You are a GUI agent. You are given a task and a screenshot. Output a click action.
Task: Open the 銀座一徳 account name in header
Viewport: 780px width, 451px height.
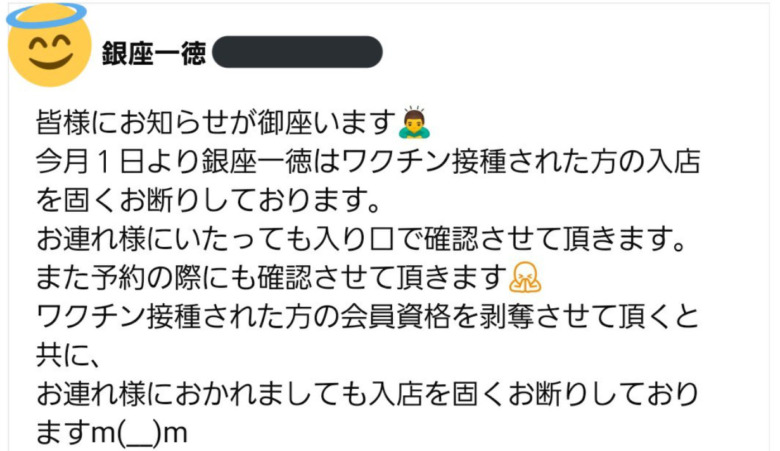154,53
